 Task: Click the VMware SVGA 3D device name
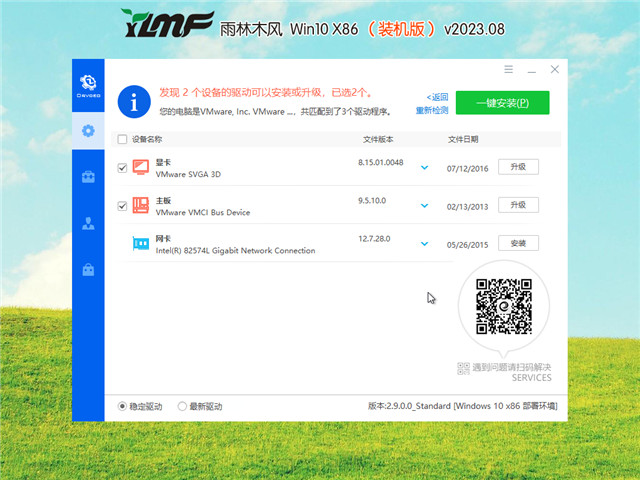pos(188,174)
